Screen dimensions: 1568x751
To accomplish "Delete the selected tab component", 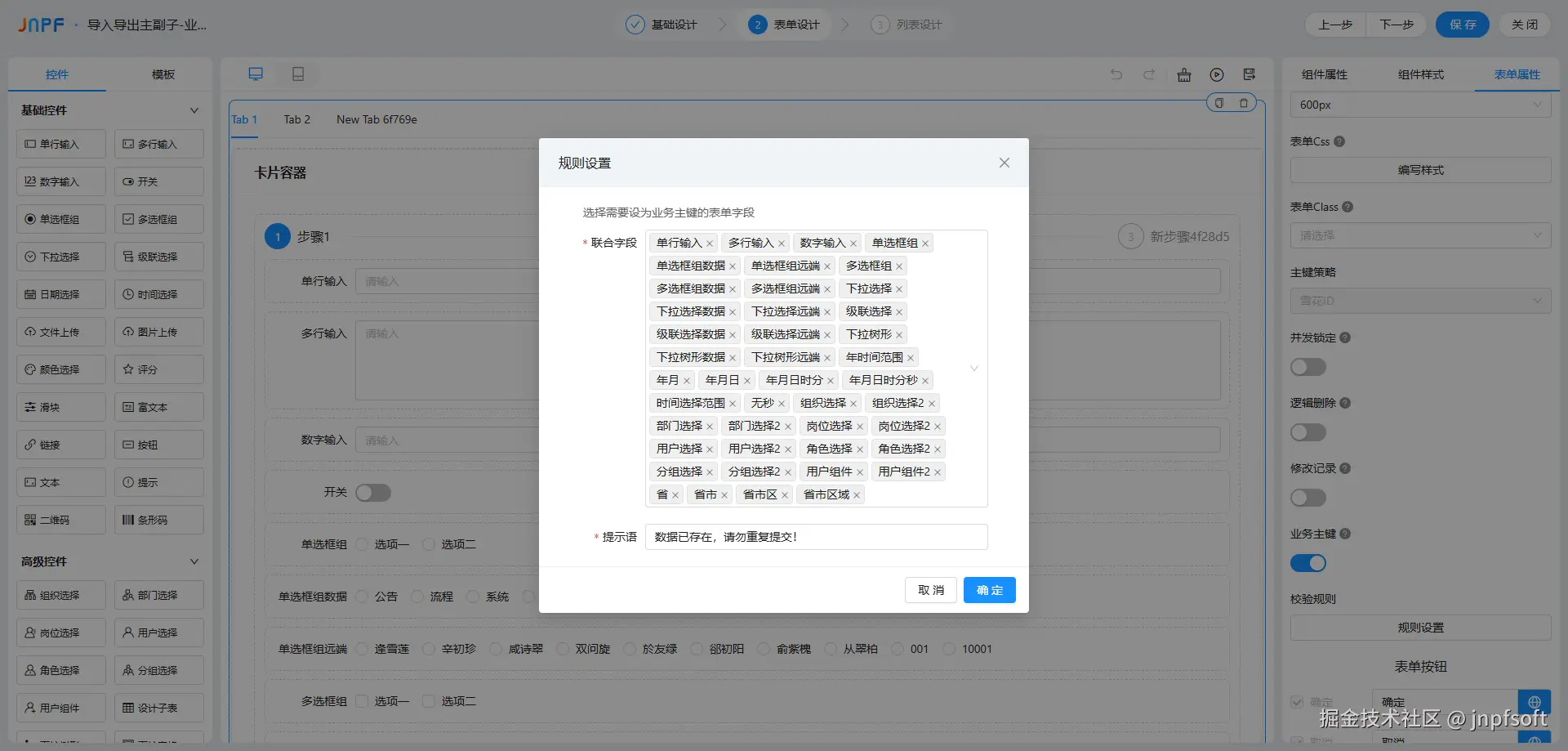I will point(1244,103).
